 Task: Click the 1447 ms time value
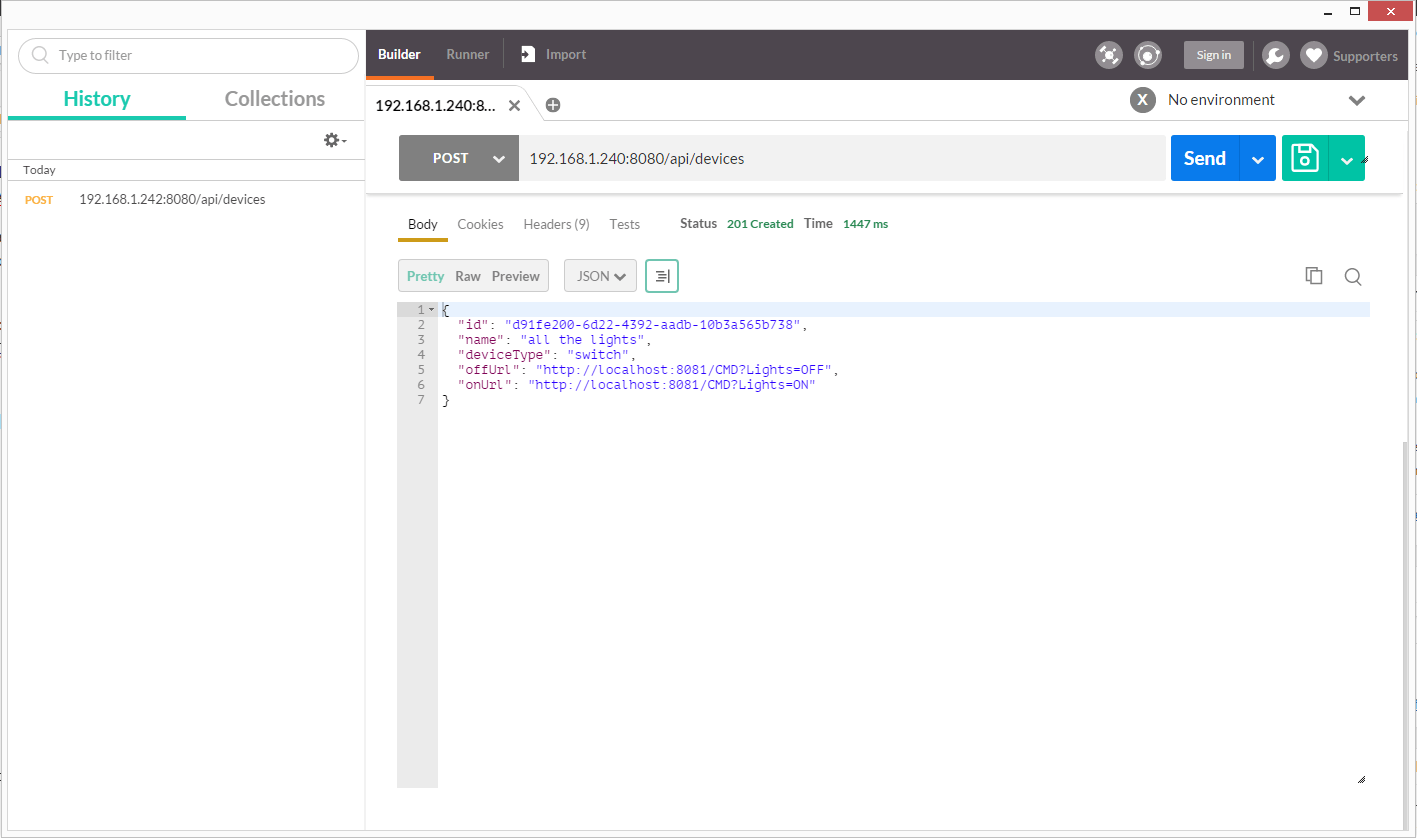[865, 224]
